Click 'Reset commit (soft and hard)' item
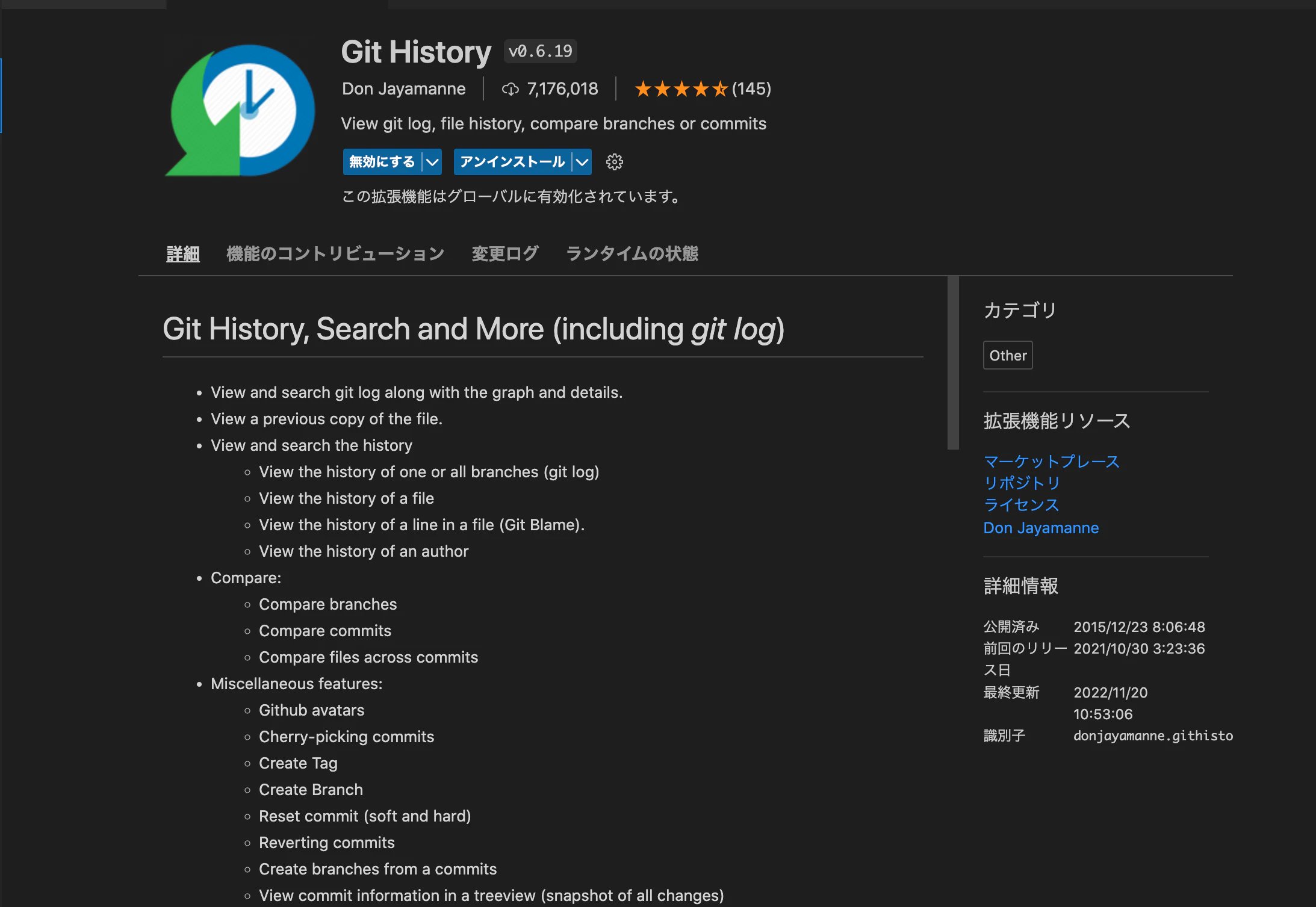1316x907 pixels. (x=365, y=816)
